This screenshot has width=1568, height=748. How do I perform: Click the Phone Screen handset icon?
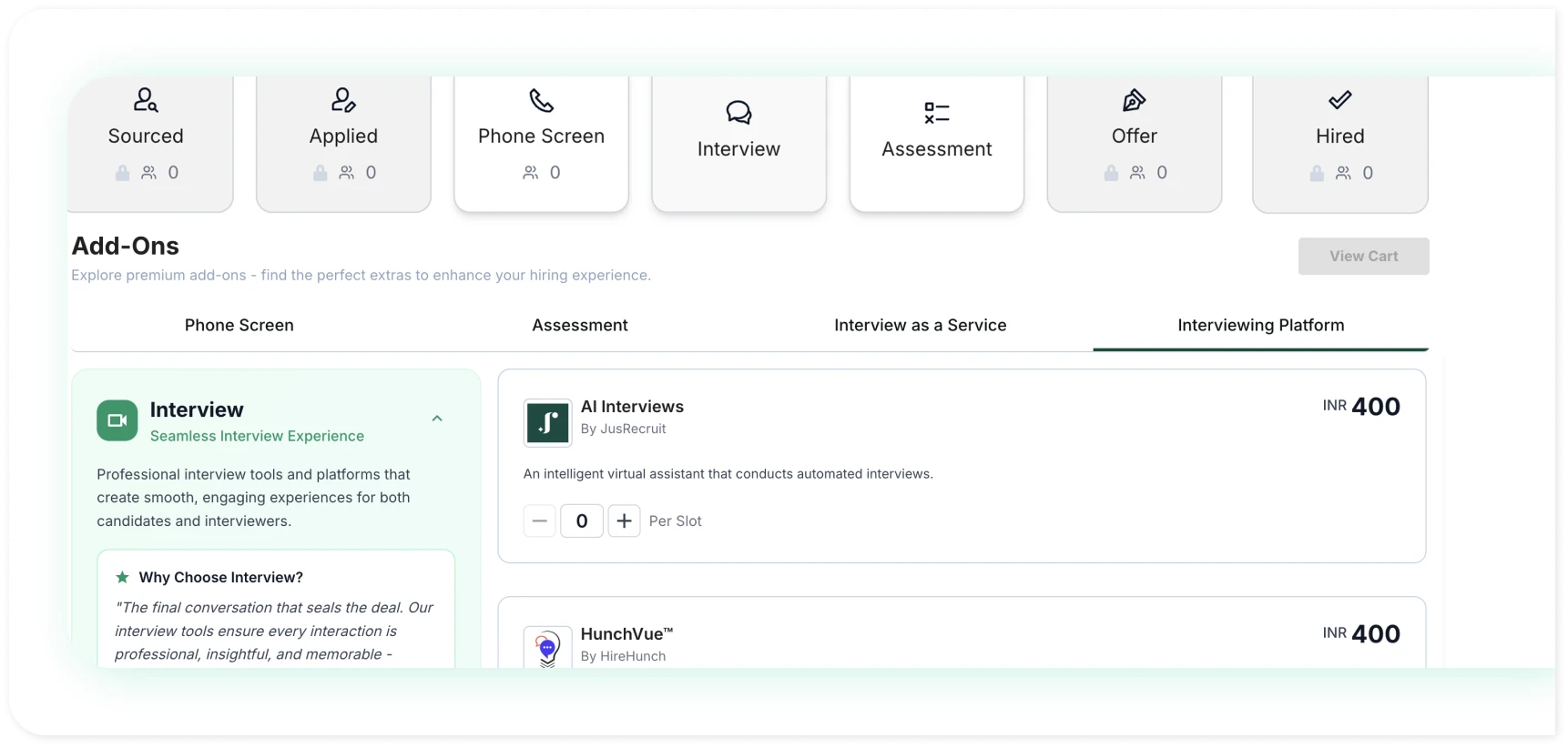tap(542, 100)
